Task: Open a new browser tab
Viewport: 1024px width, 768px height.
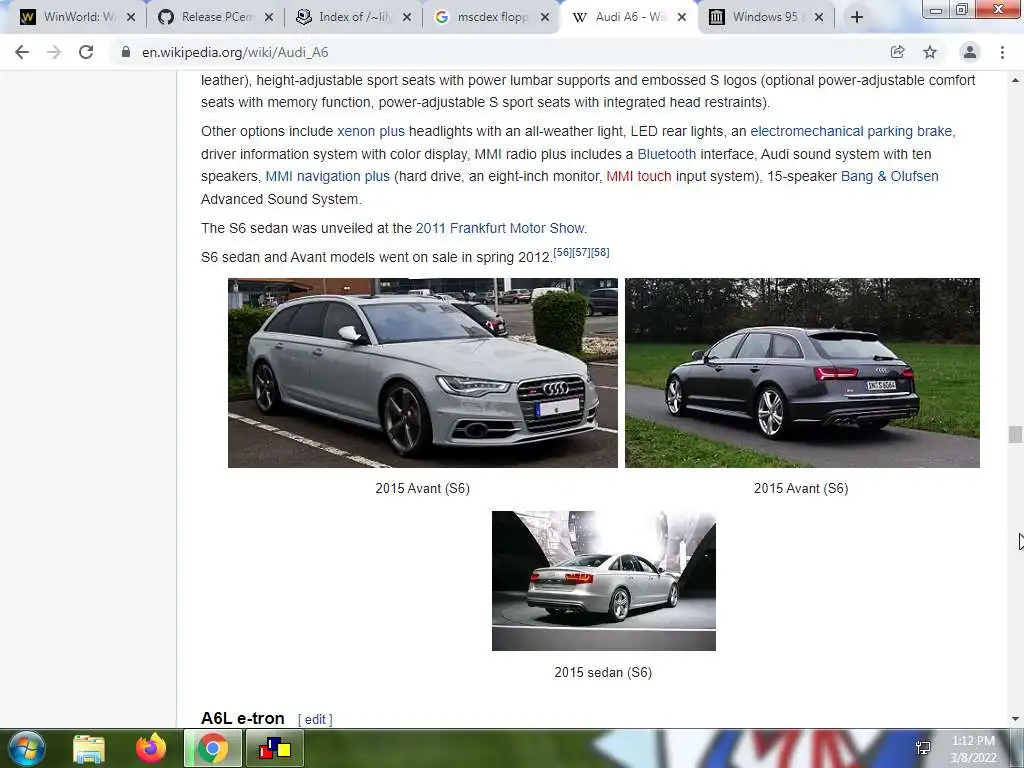Action: pyautogui.click(x=857, y=17)
